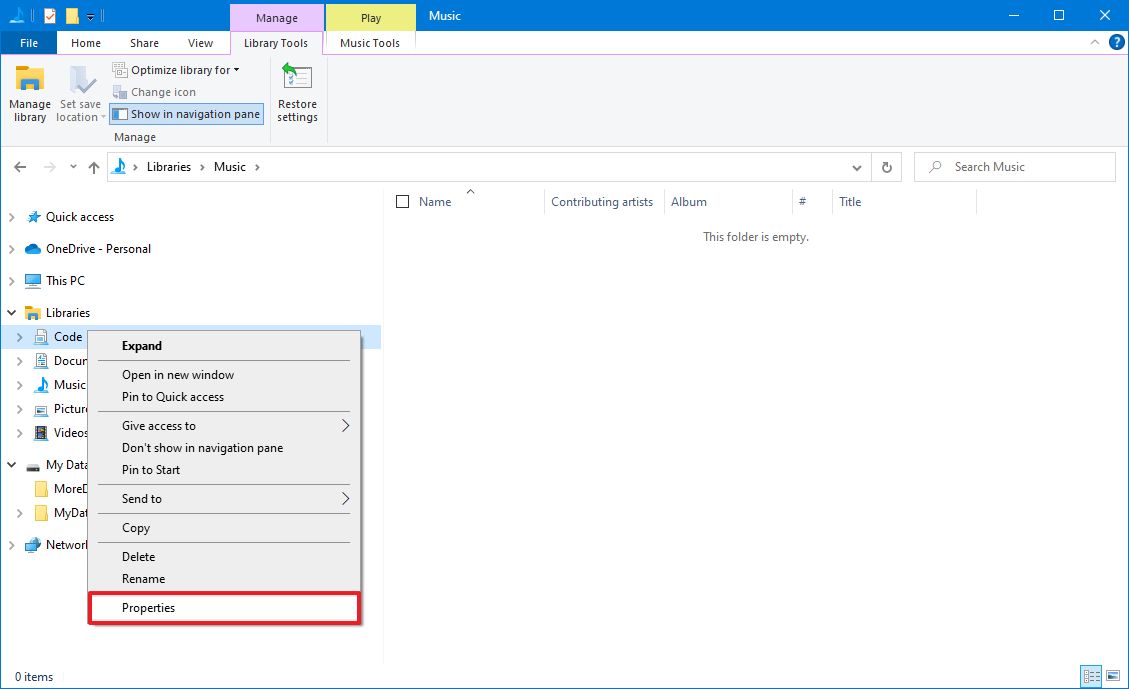Expand the This PC tree node
Image resolution: width=1129 pixels, height=689 pixels.
12,281
